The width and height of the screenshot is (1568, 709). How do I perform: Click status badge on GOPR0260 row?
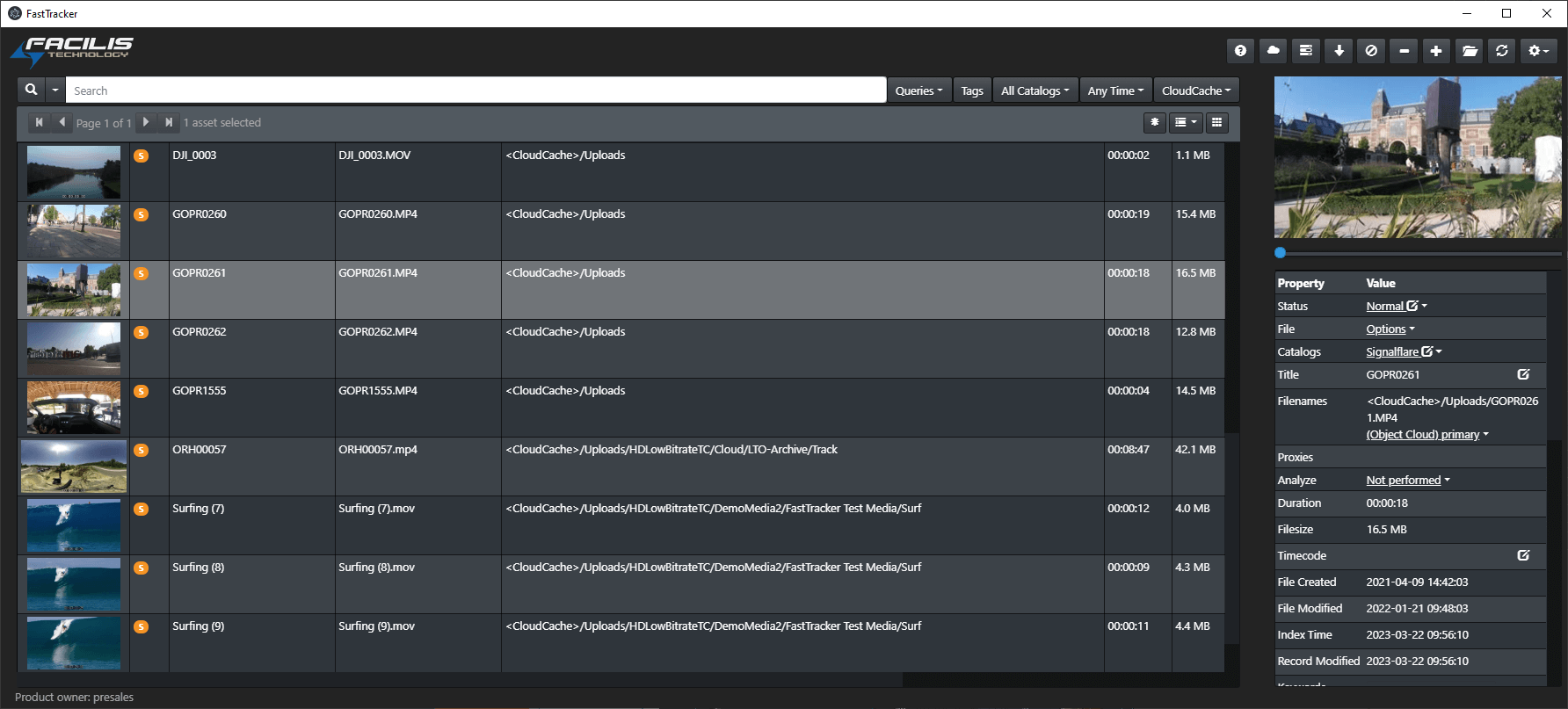pos(141,214)
